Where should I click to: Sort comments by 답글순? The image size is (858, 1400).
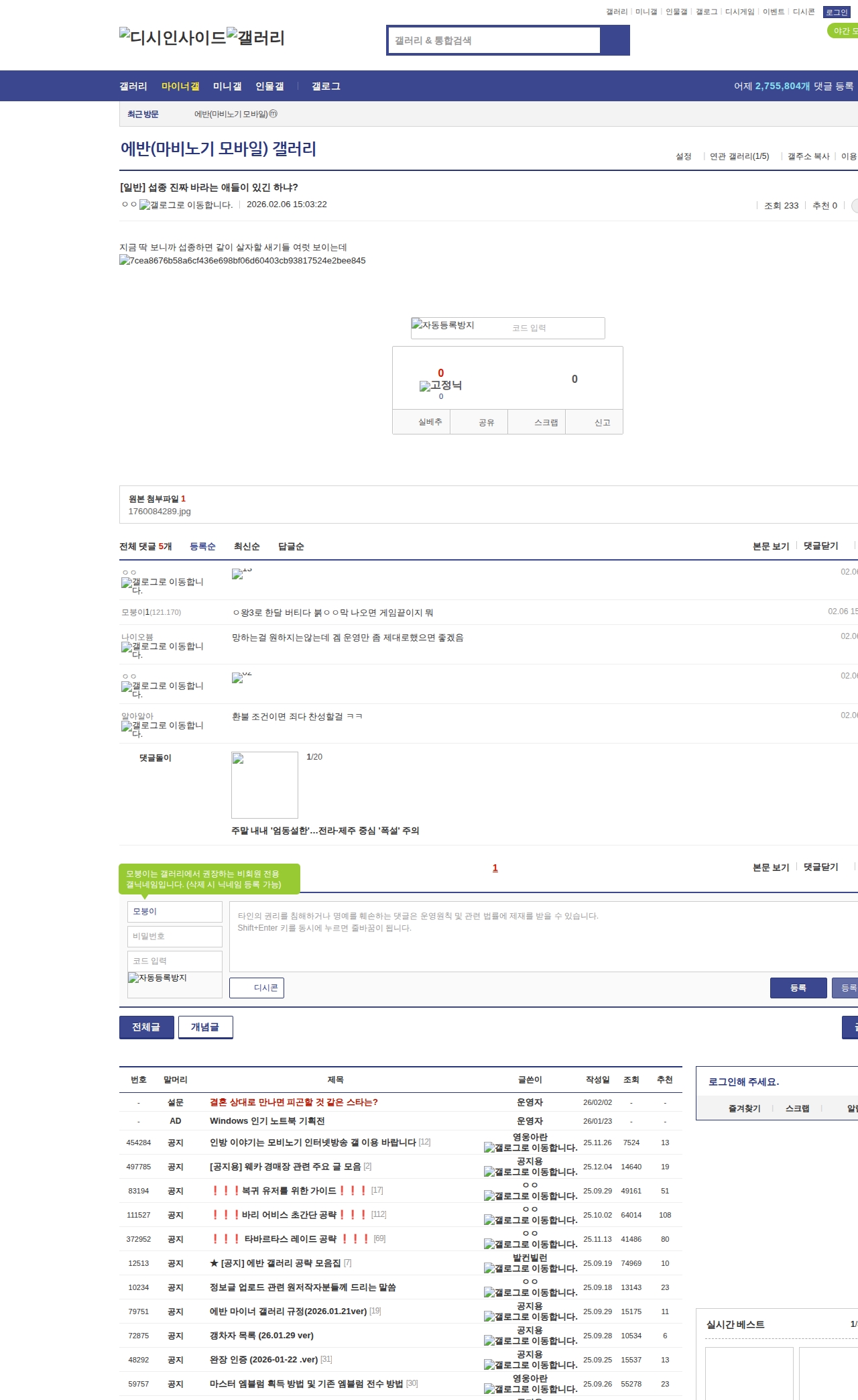click(x=291, y=546)
